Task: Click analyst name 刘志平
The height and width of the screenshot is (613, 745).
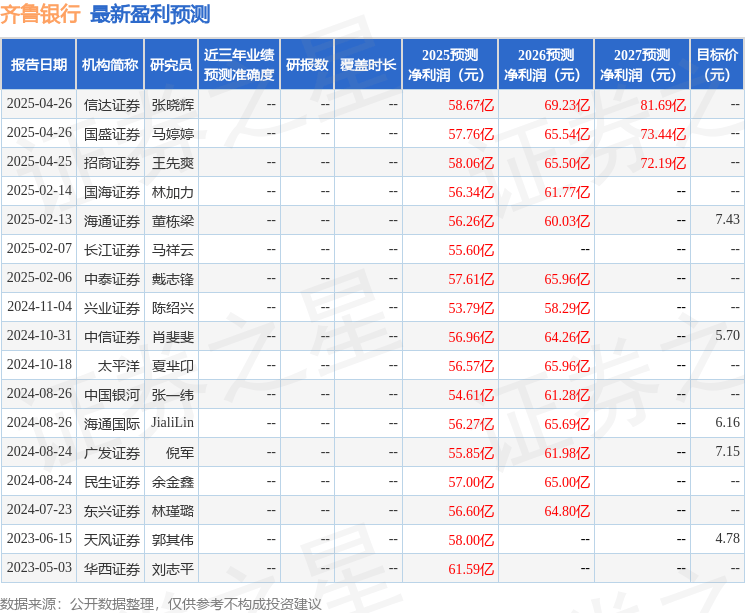Action: (172, 569)
